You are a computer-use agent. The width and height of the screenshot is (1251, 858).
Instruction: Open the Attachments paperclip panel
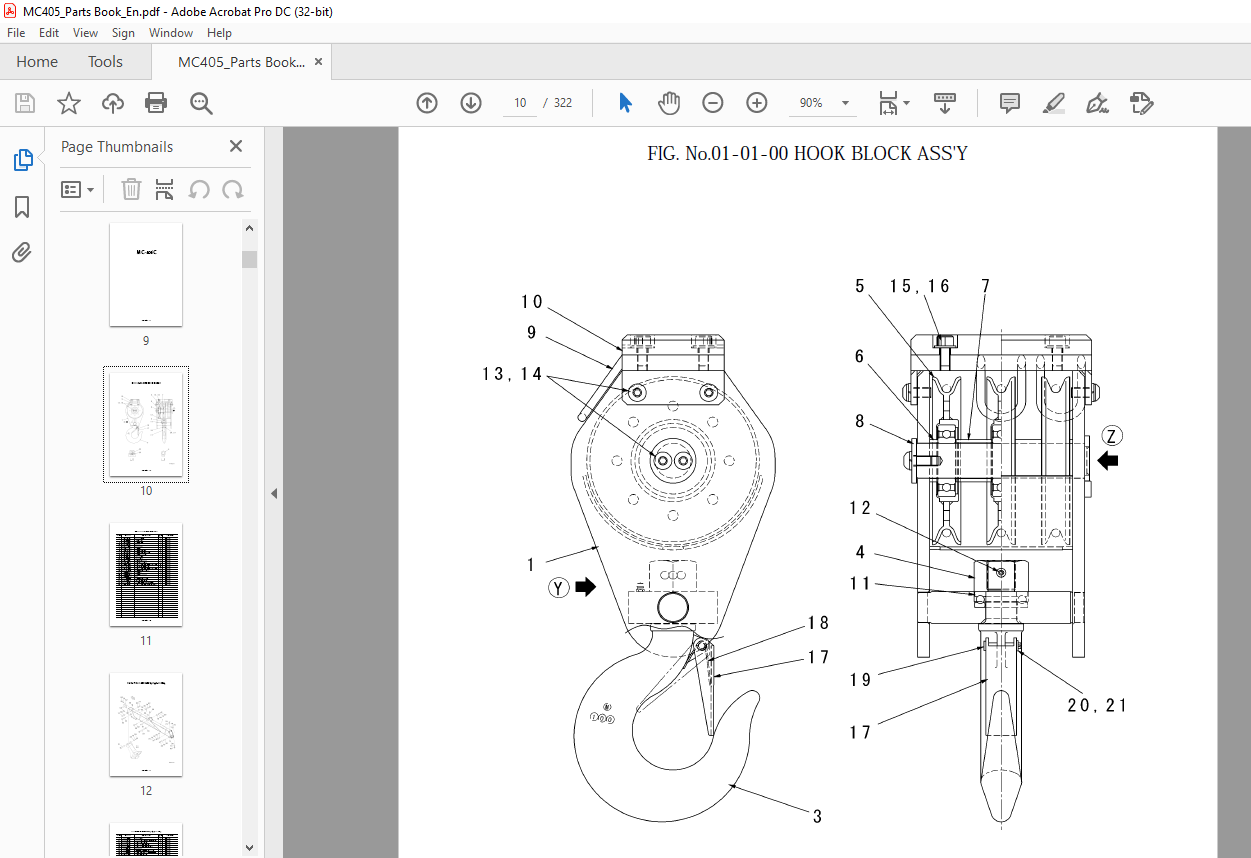pyautogui.click(x=22, y=252)
